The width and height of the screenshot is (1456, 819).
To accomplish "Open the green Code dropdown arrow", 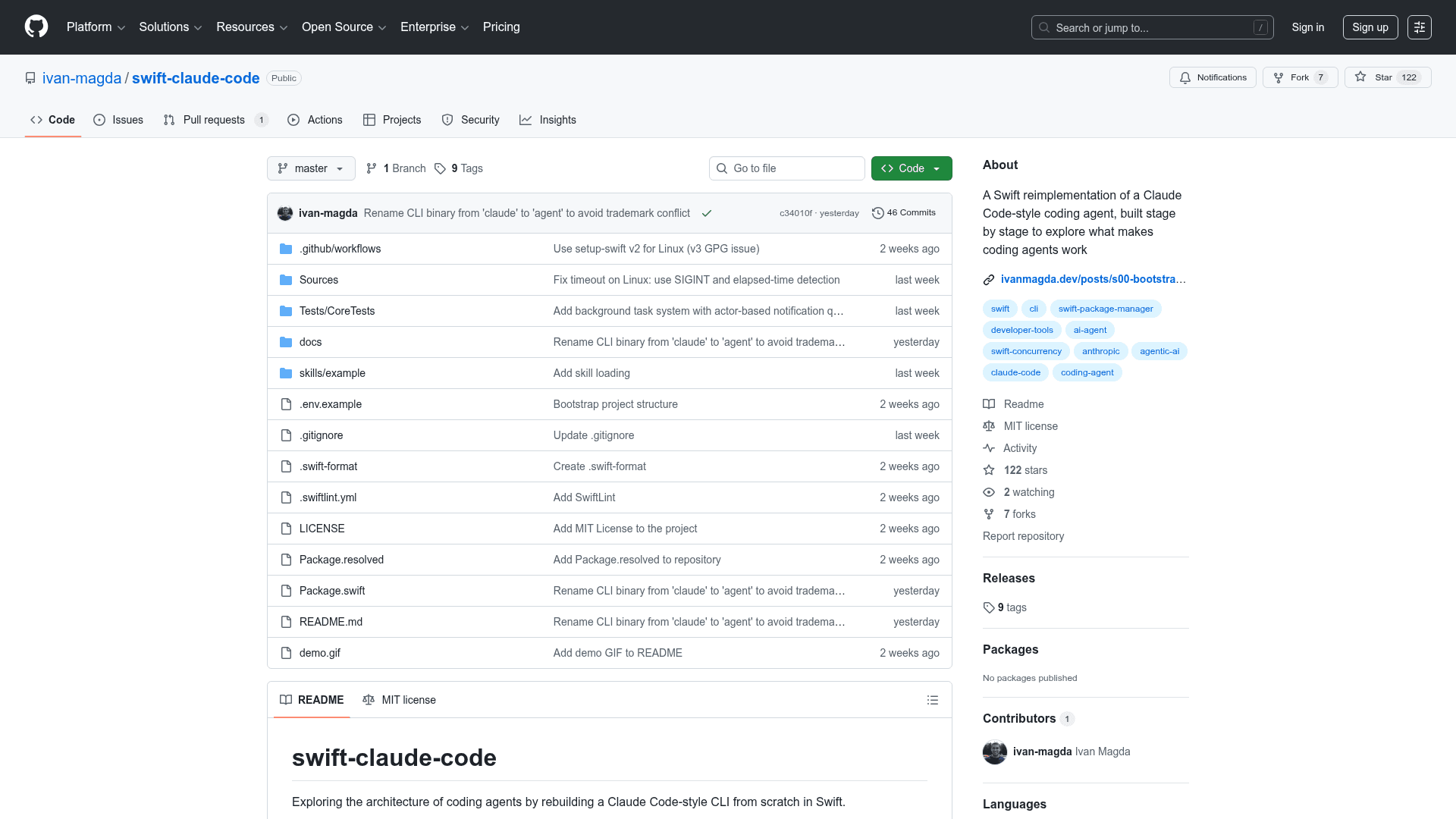I will tap(940, 168).
